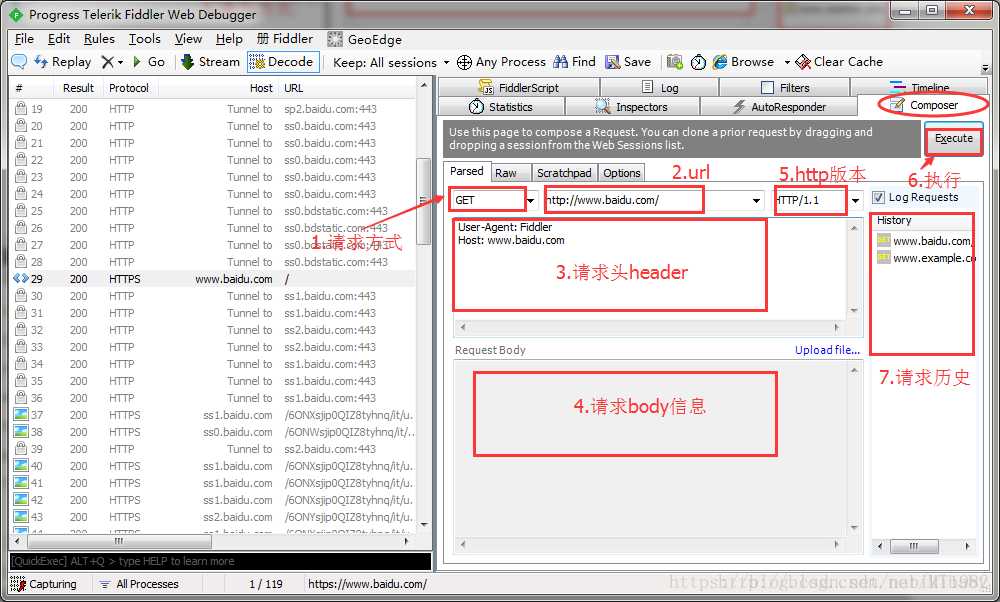Viewport: 1000px width, 602px height.
Task: Click the QuickExec command box
Action: coord(220,561)
